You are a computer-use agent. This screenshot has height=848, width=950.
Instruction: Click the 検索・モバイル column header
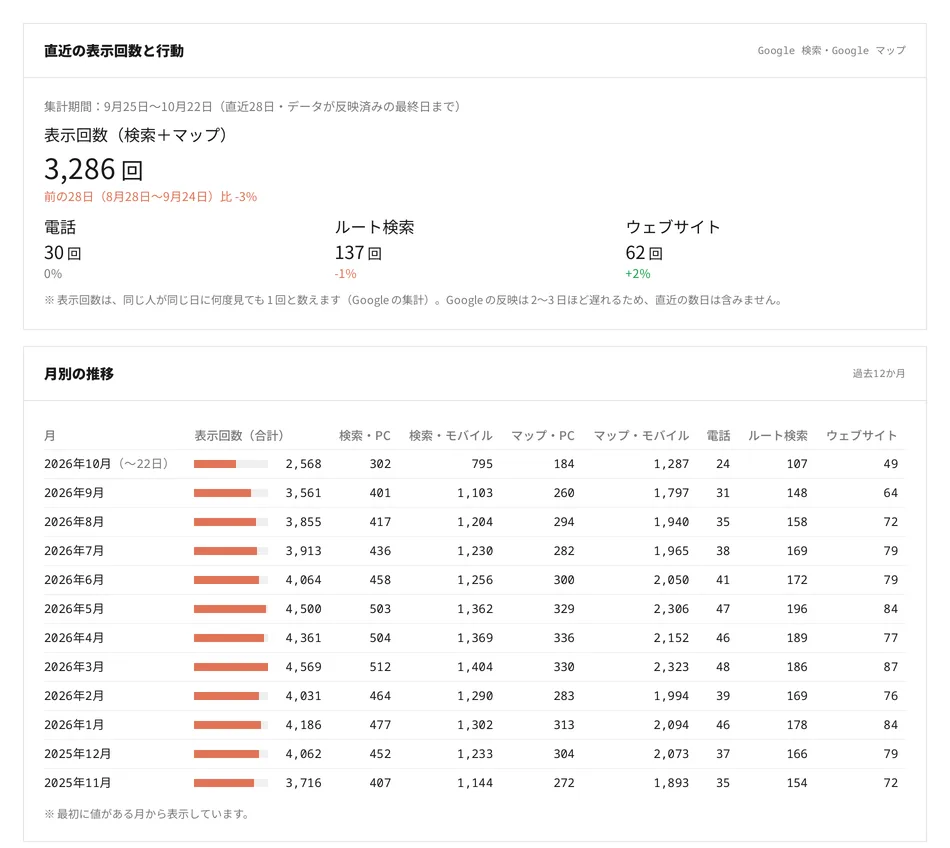tap(450, 436)
